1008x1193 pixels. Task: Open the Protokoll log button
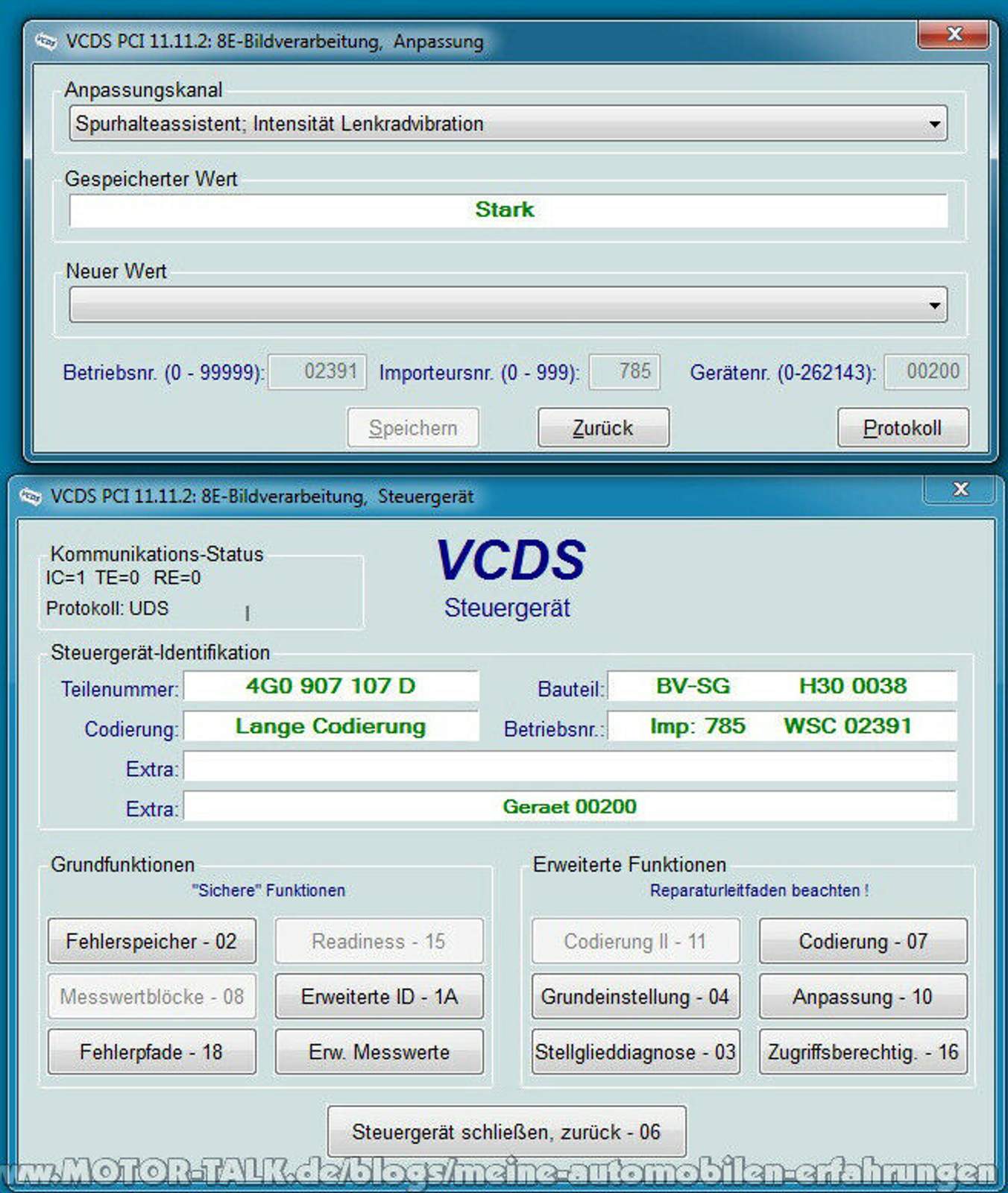pos(903,428)
